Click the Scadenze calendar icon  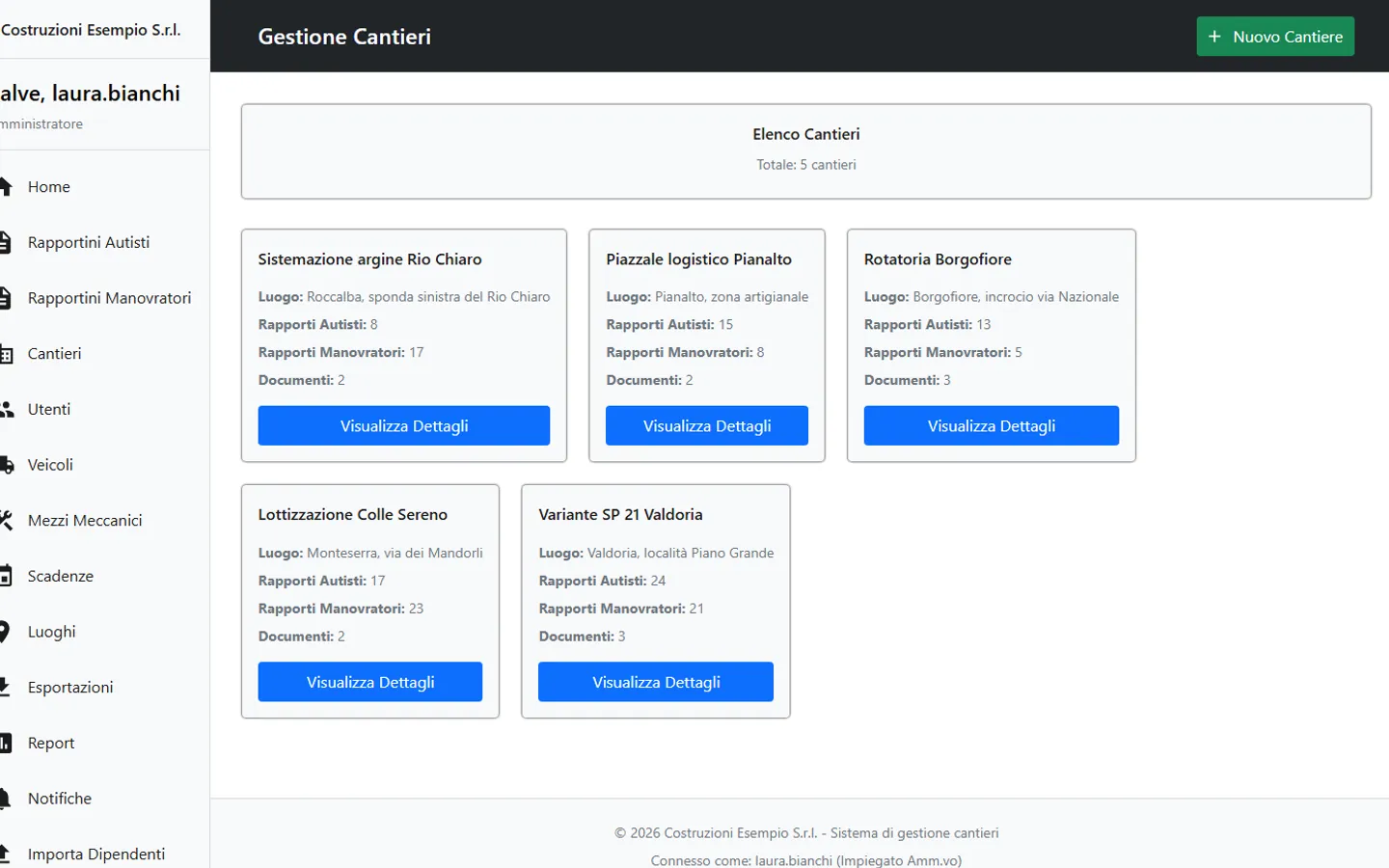pyautogui.click(x=5, y=576)
